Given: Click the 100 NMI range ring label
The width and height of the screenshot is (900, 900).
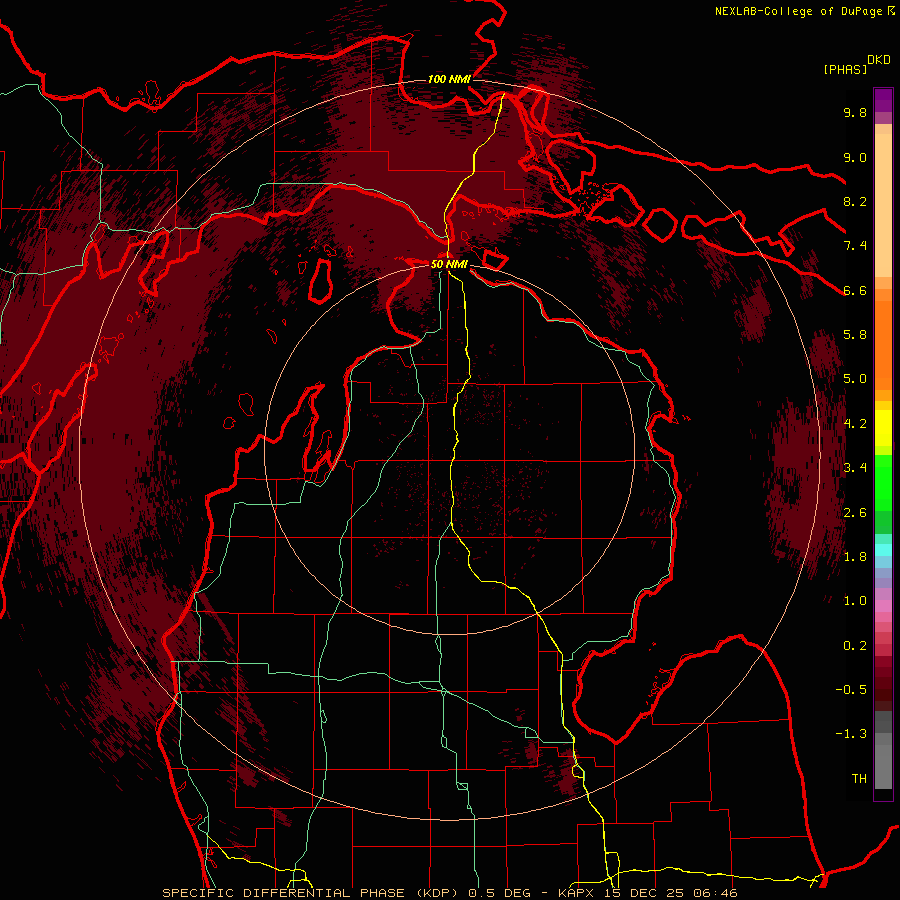Looking at the screenshot, I should tap(449, 79).
